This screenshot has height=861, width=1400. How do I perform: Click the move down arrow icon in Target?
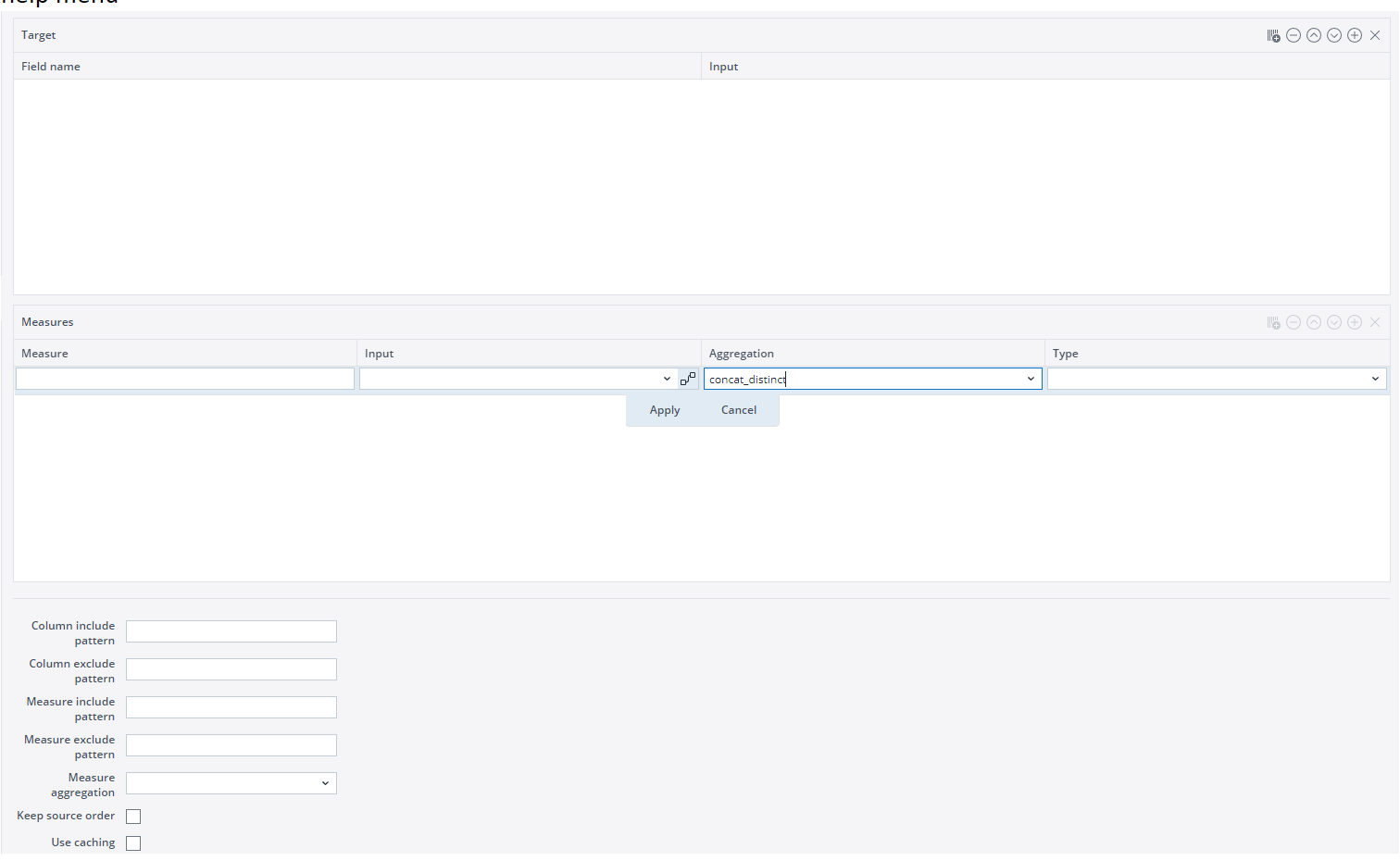1334,35
